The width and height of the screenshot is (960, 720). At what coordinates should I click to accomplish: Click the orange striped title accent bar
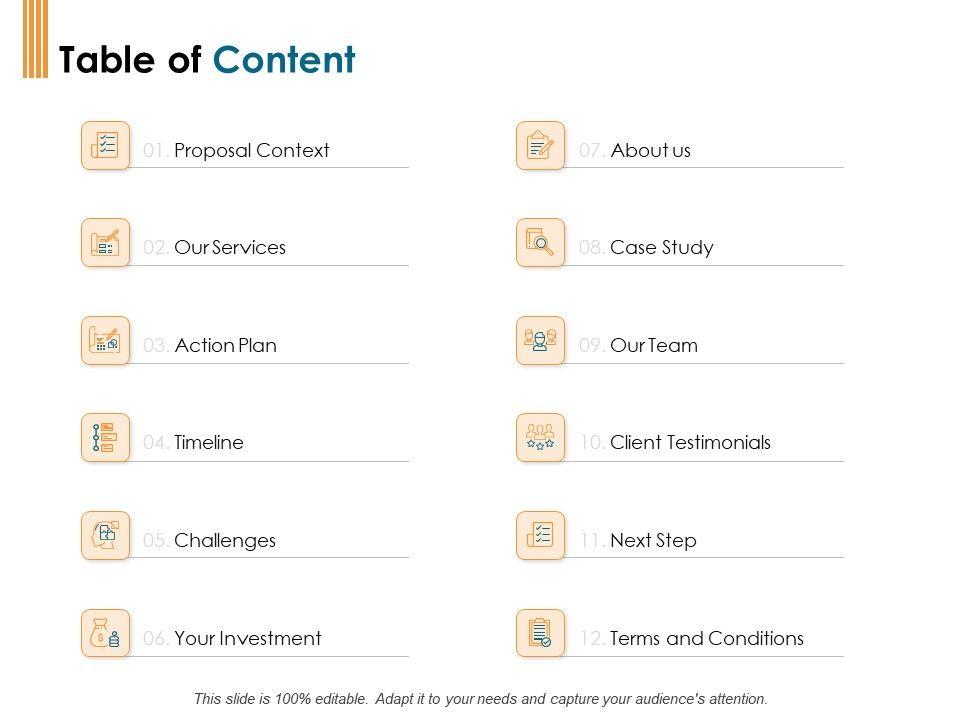click(x=35, y=39)
